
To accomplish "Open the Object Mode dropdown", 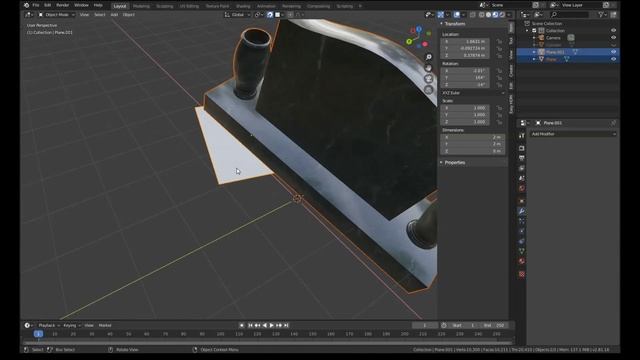I will [57, 15].
